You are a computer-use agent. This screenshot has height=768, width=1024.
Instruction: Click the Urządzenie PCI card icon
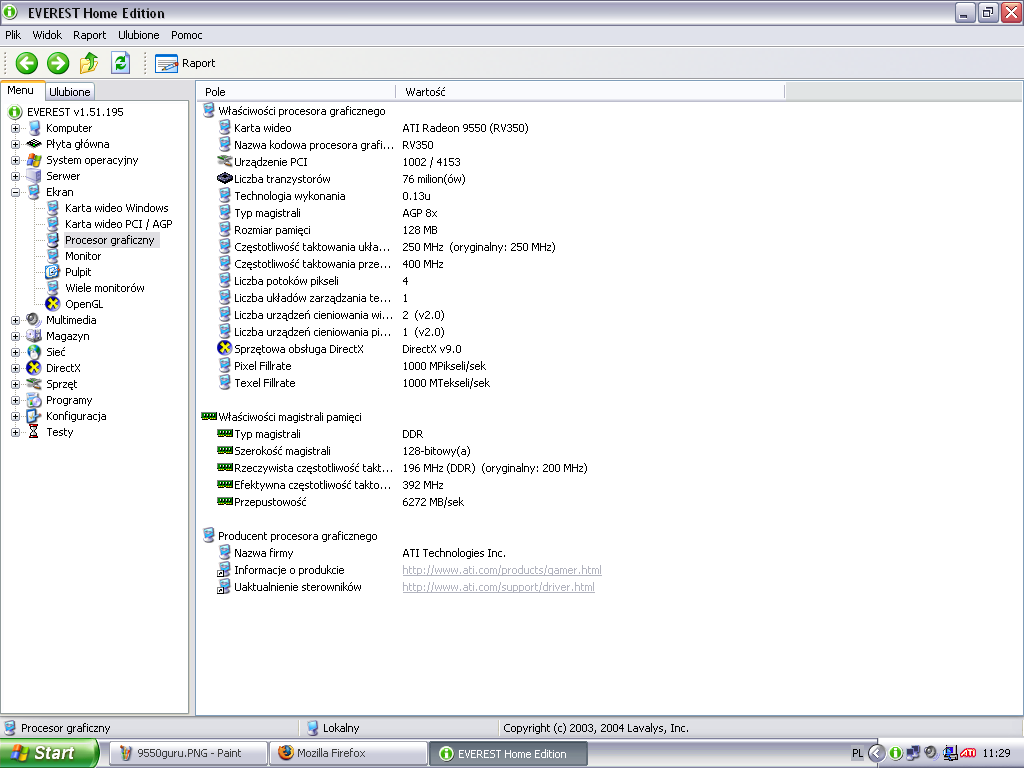coord(225,161)
